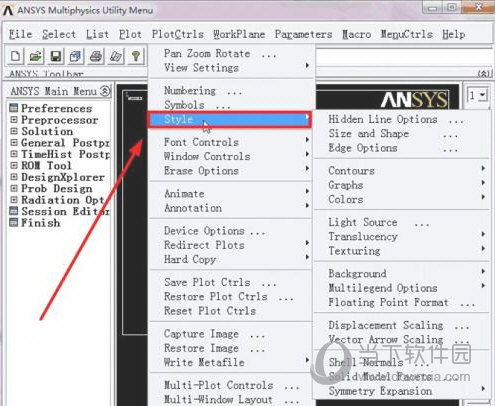This screenshot has height=406, width=495.
Task: Open the Parameters menu
Action: pyautogui.click(x=303, y=34)
